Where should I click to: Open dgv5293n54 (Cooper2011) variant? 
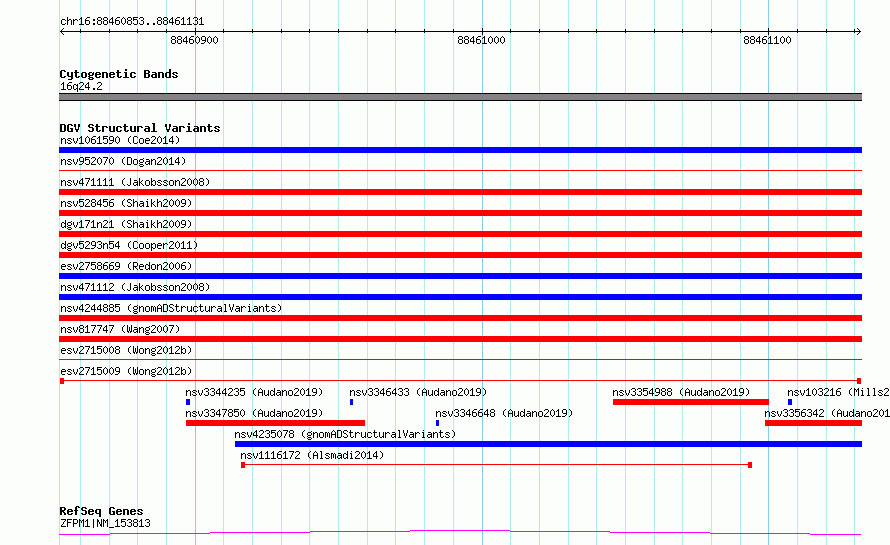(x=129, y=245)
